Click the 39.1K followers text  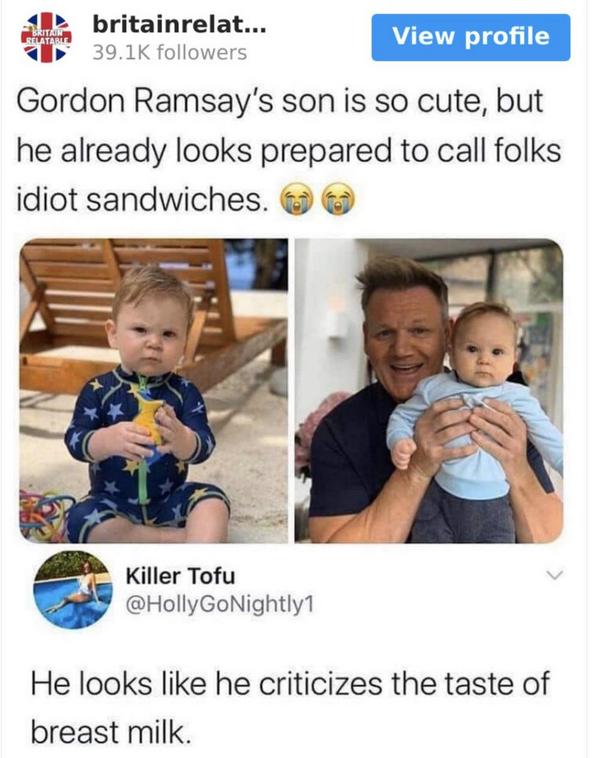tap(170, 52)
